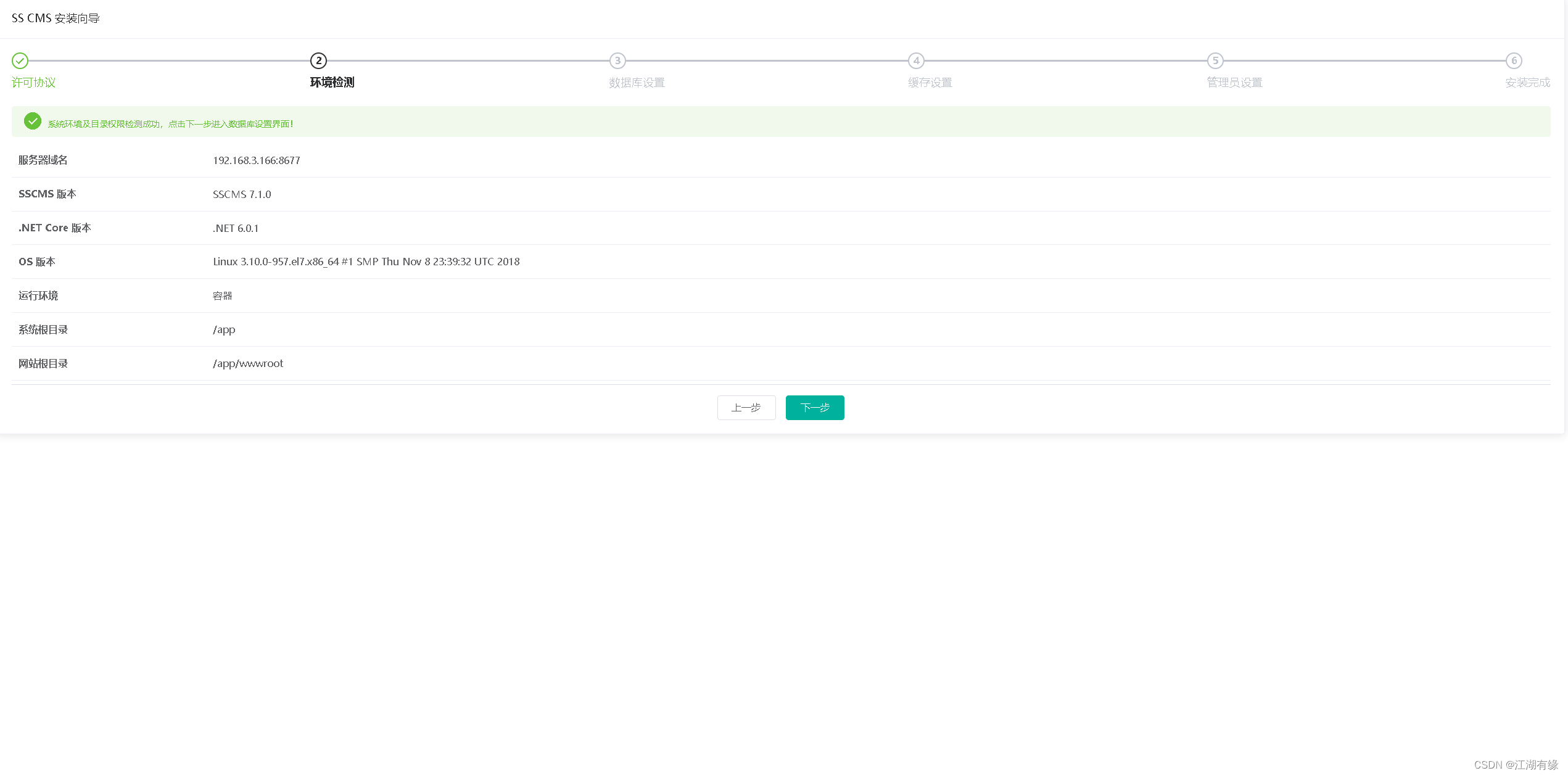Click the step 6 circle icon
Viewport: 1568px width, 776px height.
tap(1514, 60)
